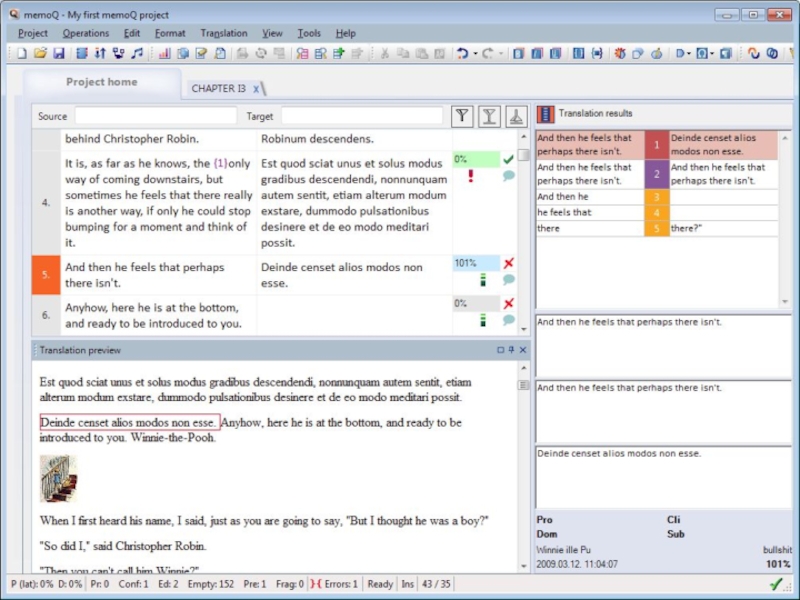Switch to the CHAPTER I3 tab
Image resolution: width=800 pixels, height=600 pixels.
pyautogui.click(x=218, y=89)
